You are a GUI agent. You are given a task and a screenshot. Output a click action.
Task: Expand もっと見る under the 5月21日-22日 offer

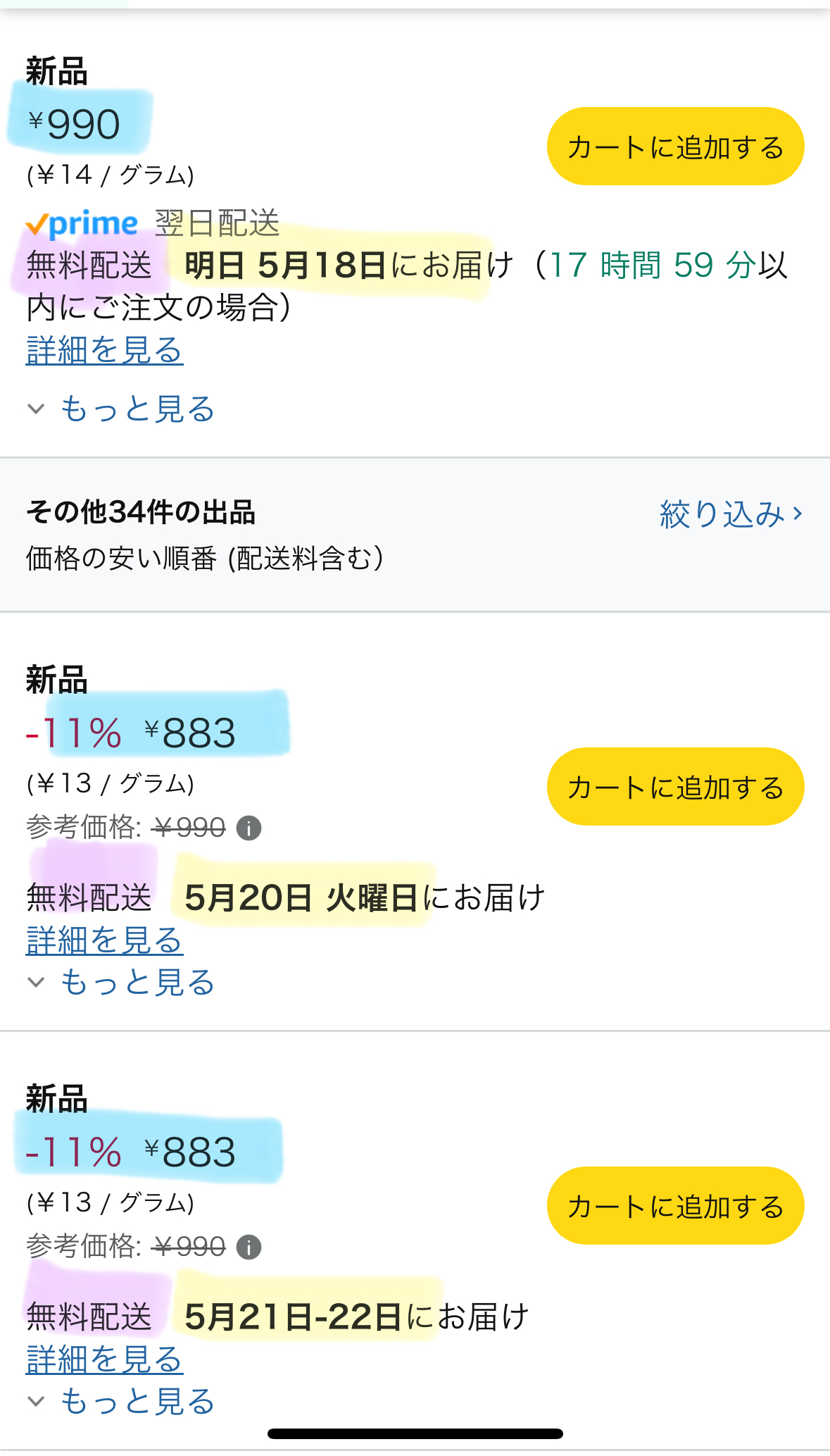click(121, 1401)
